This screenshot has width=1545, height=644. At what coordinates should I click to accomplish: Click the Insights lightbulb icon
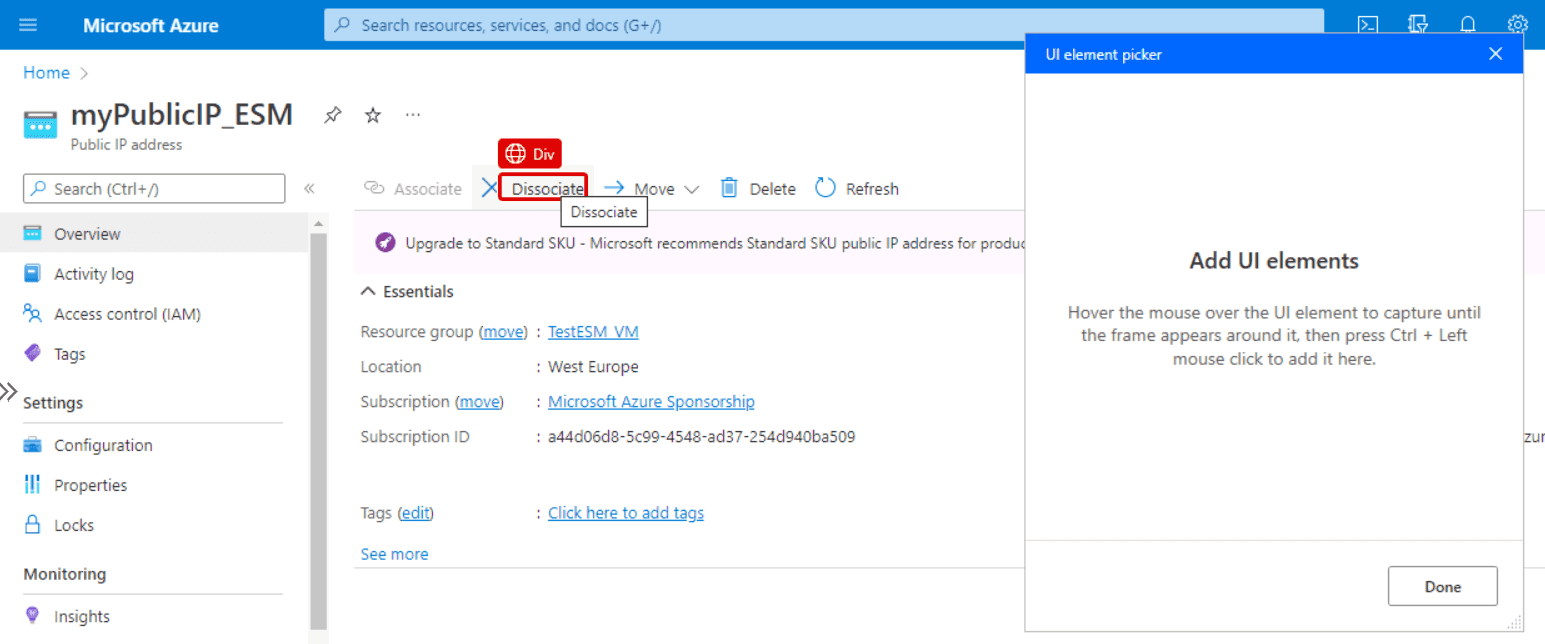point(33,616)
